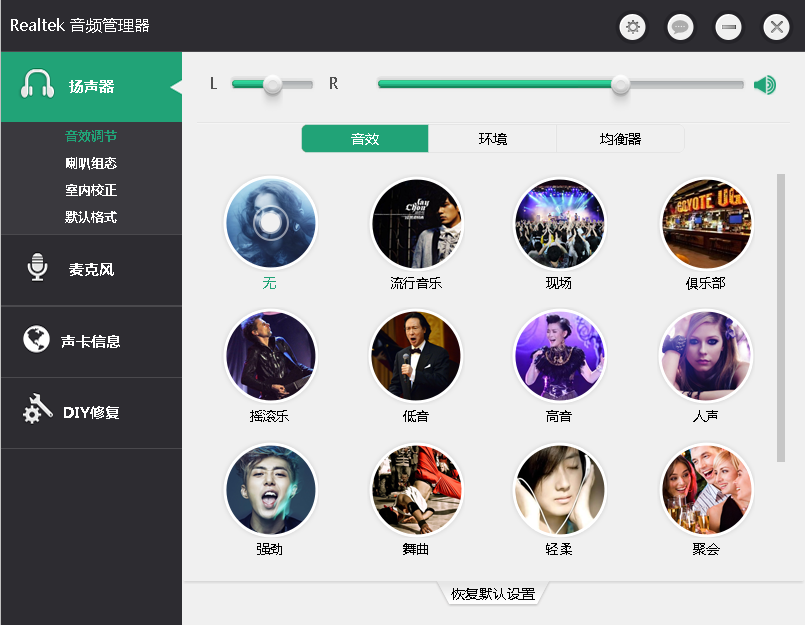Open the feedback chat bubble icon
805x625 pixels.
[x=680, y=27]
